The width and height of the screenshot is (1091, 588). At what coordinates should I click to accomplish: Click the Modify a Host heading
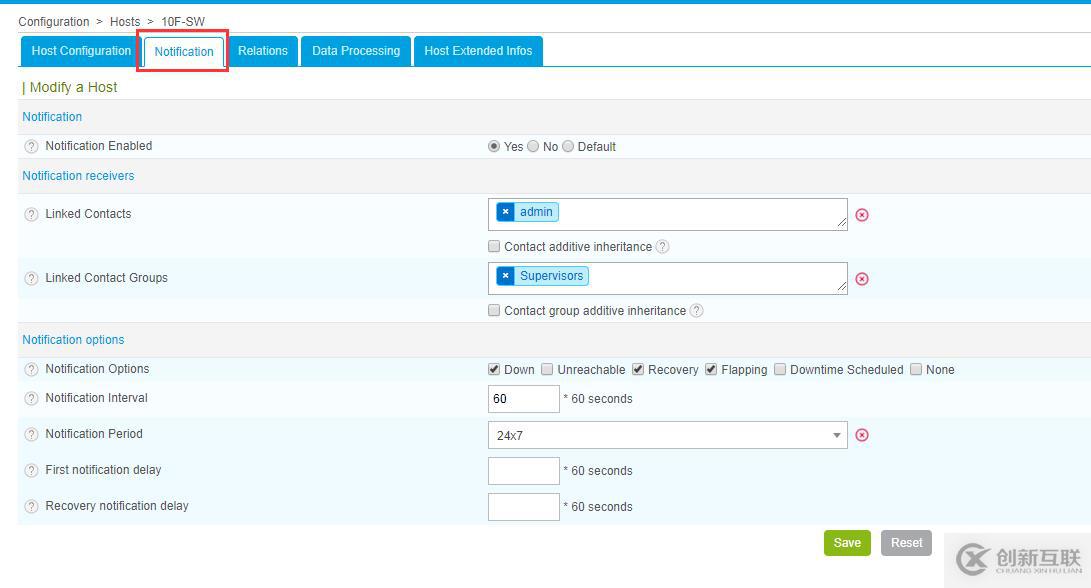point(73,87)
